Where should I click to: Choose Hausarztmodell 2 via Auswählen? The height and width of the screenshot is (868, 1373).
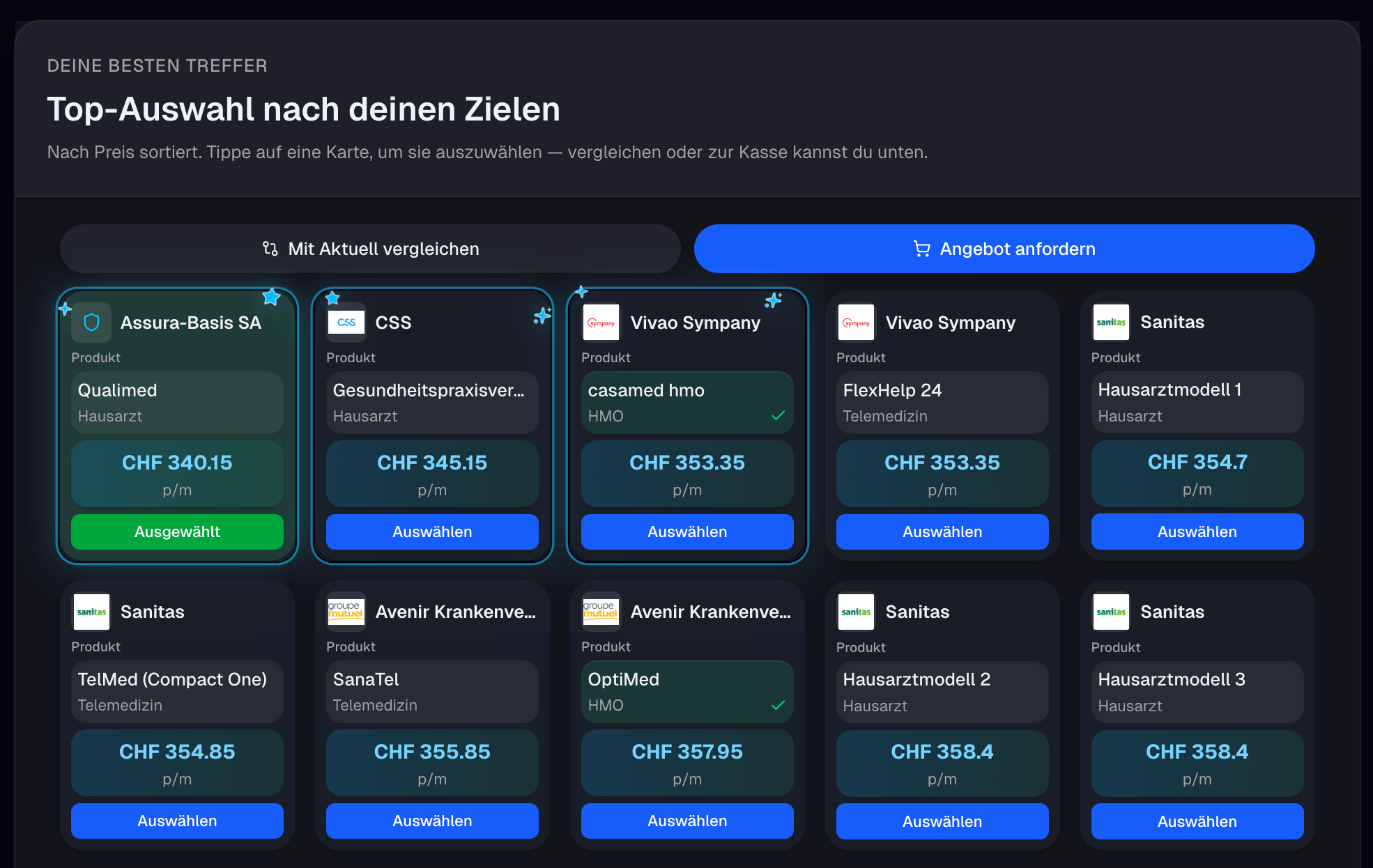click(x=942, y=821)
